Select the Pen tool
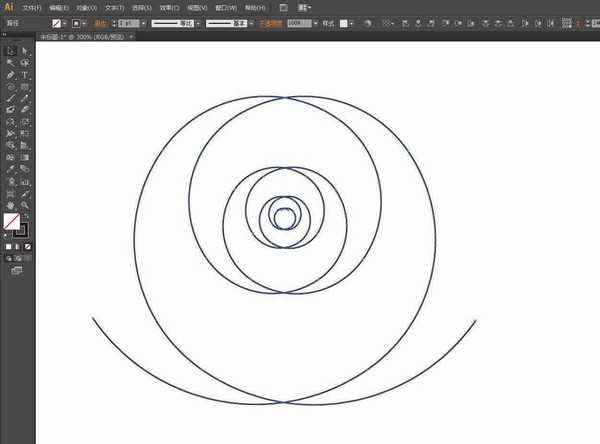The width and height of the screenshot is (600, 444). click(x=10, y=75)
